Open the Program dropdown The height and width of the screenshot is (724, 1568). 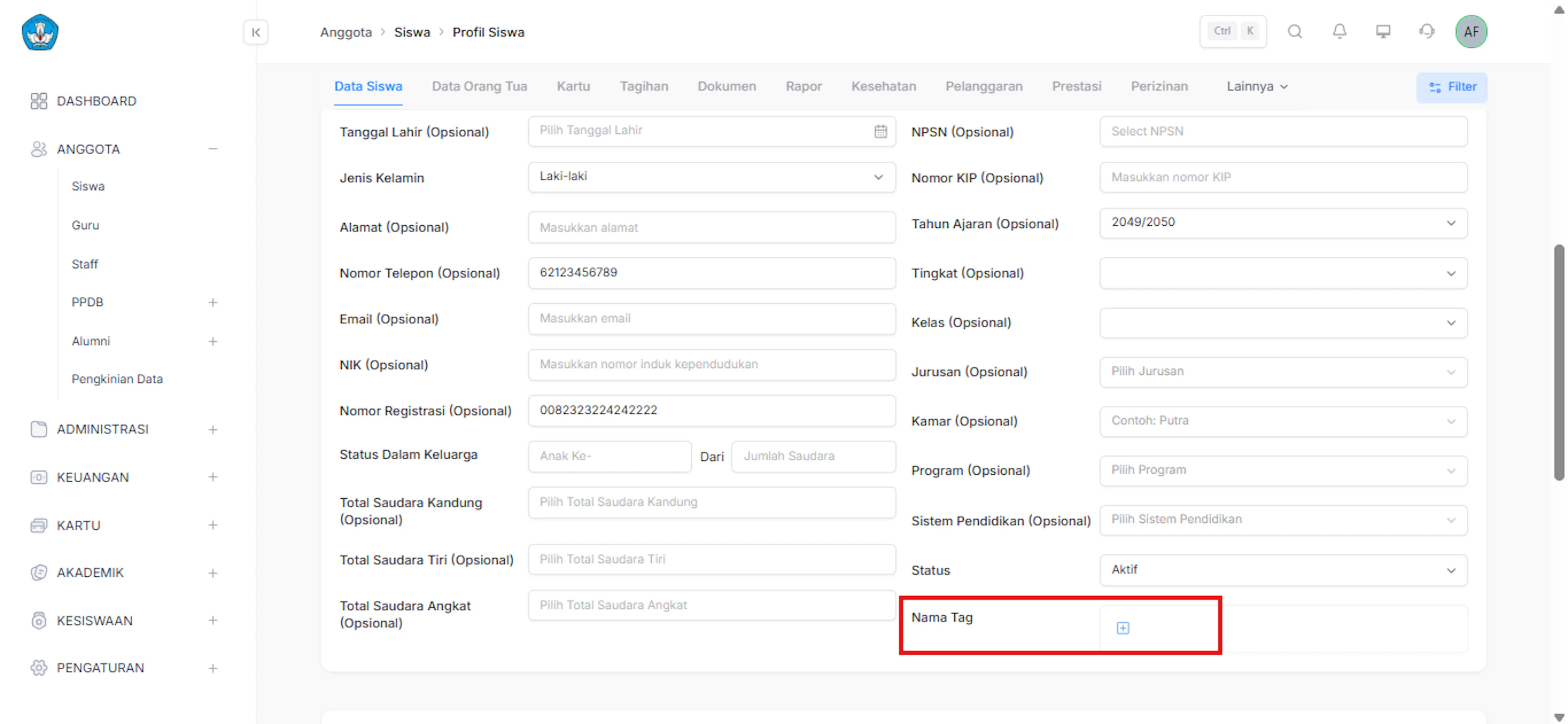1283,470
